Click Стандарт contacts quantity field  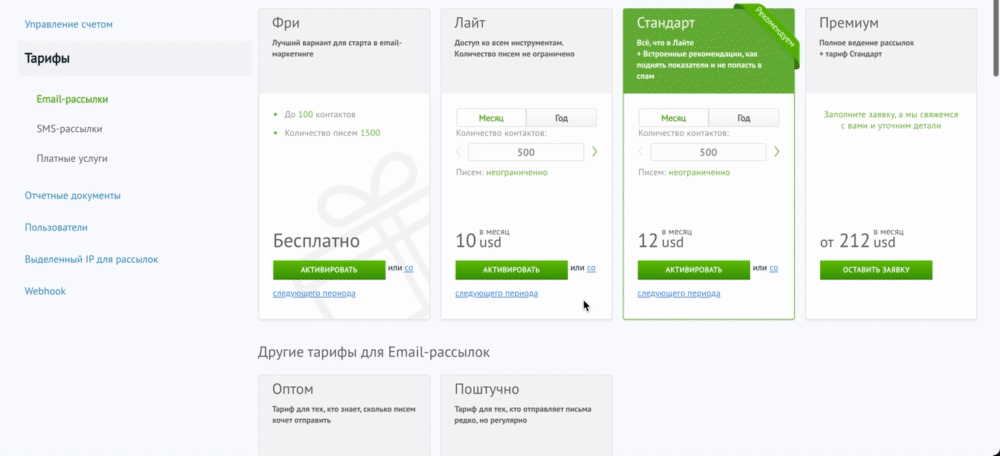pyautogui.click(x=709, y=152)
